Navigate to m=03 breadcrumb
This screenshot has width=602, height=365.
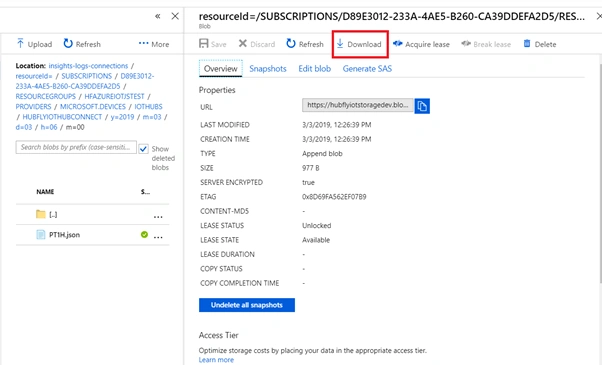152,117
